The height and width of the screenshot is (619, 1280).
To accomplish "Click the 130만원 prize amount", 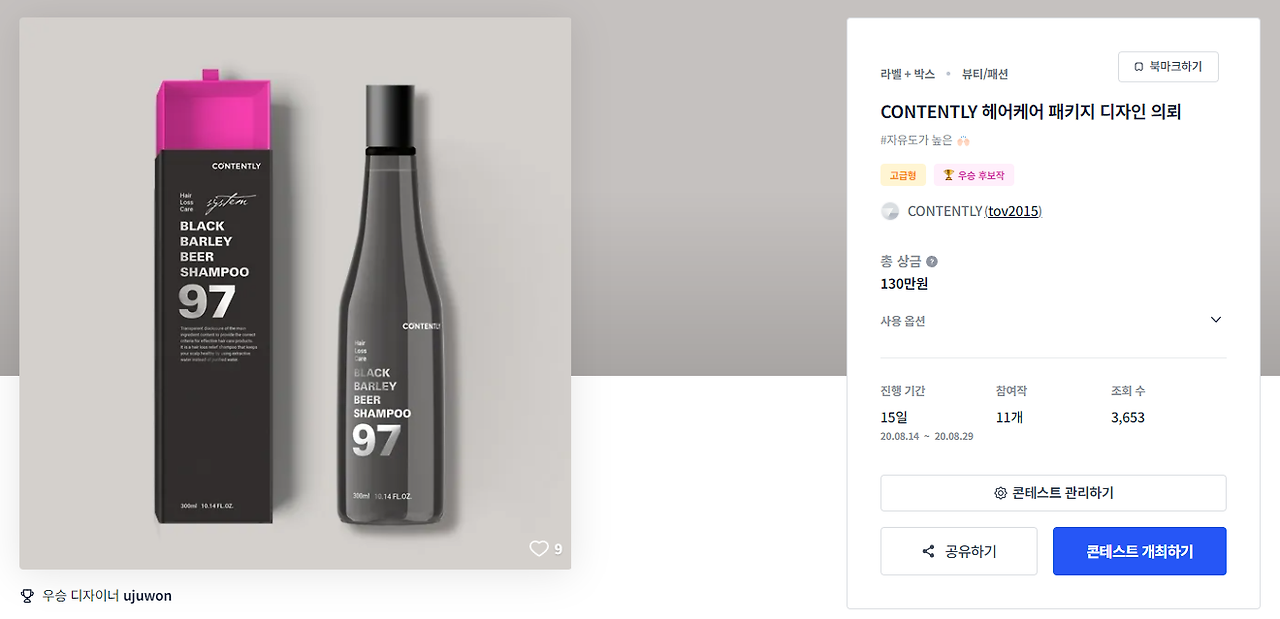I will pyautogui.click(x=904, y=284).
